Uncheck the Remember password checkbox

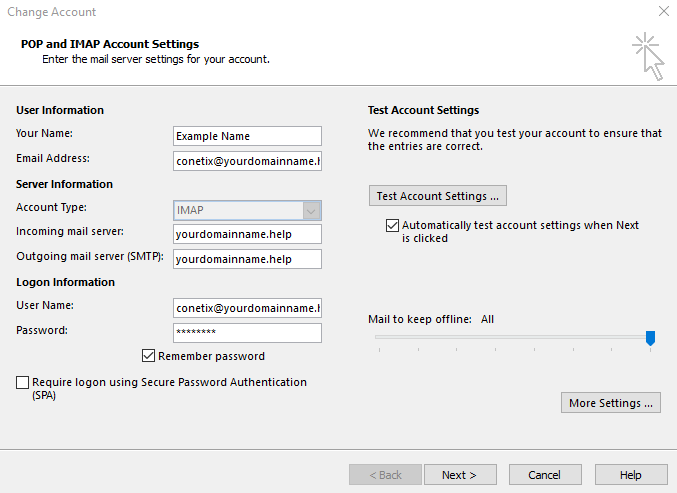point(149,356)
